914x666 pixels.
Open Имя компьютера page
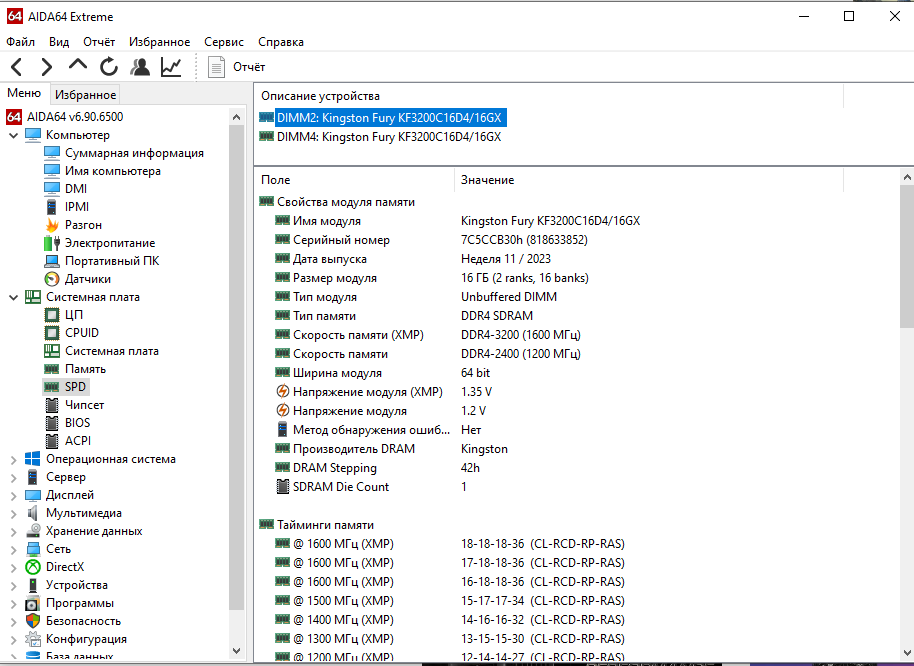click(x=113, y=171)
